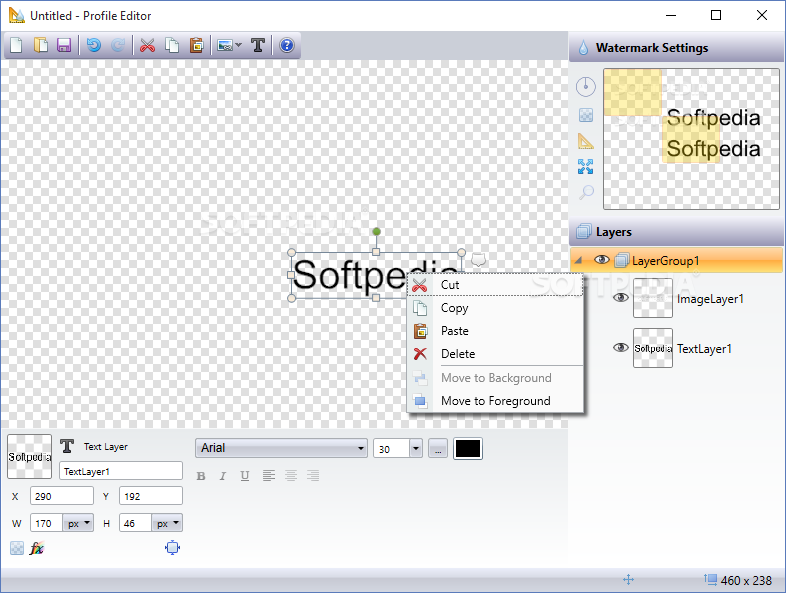Screen dimensions: 786x593
Task: Choose Cut from the context menu
Action: tap(495, 285)
